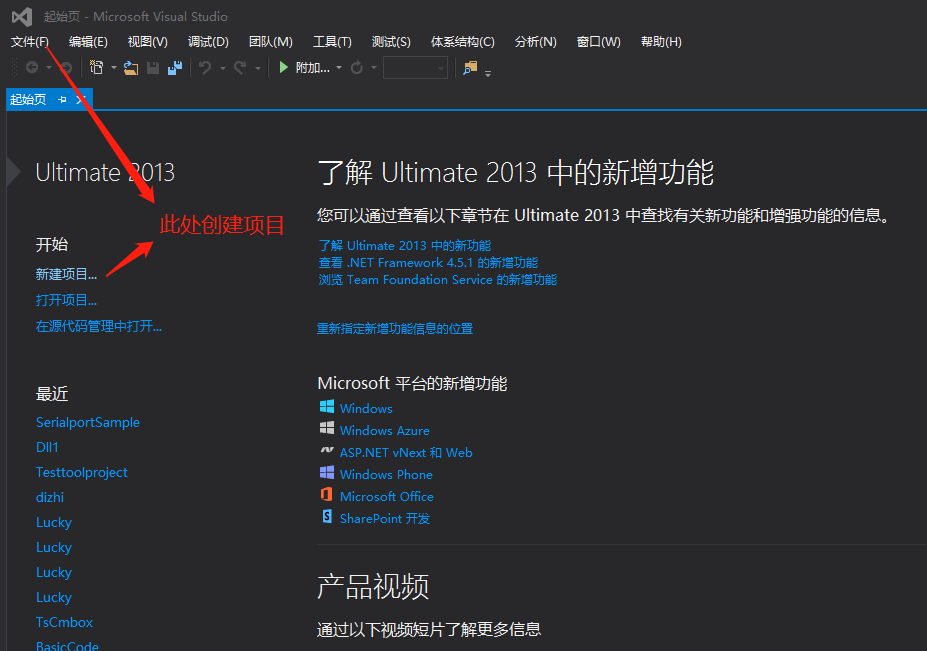
Task: Open the 窗口(W) menu
Action: pos(599,42)
